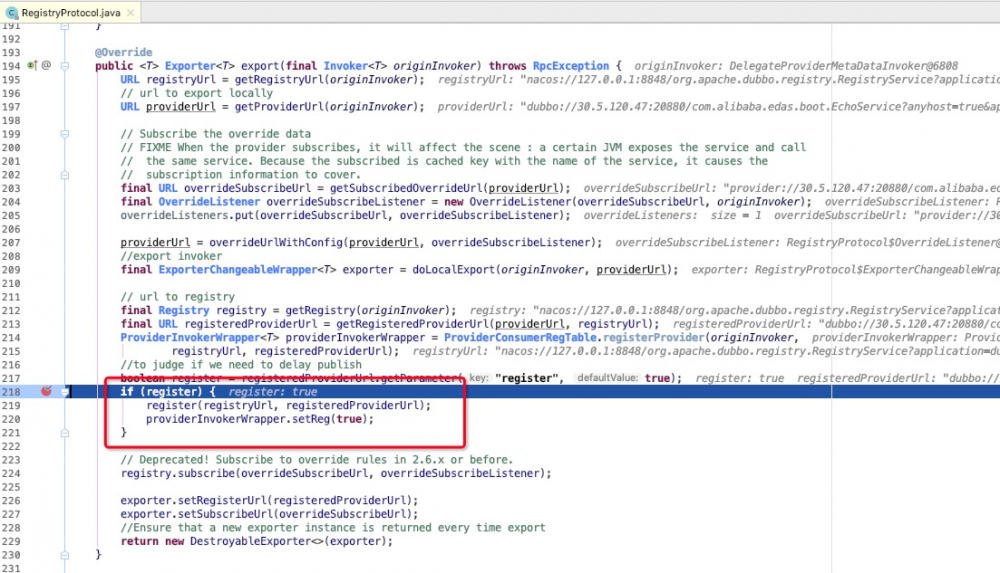Click exporter.setSubscribeUrl on line 227
The image size is (1000, 573).
[x=196, y=514]
